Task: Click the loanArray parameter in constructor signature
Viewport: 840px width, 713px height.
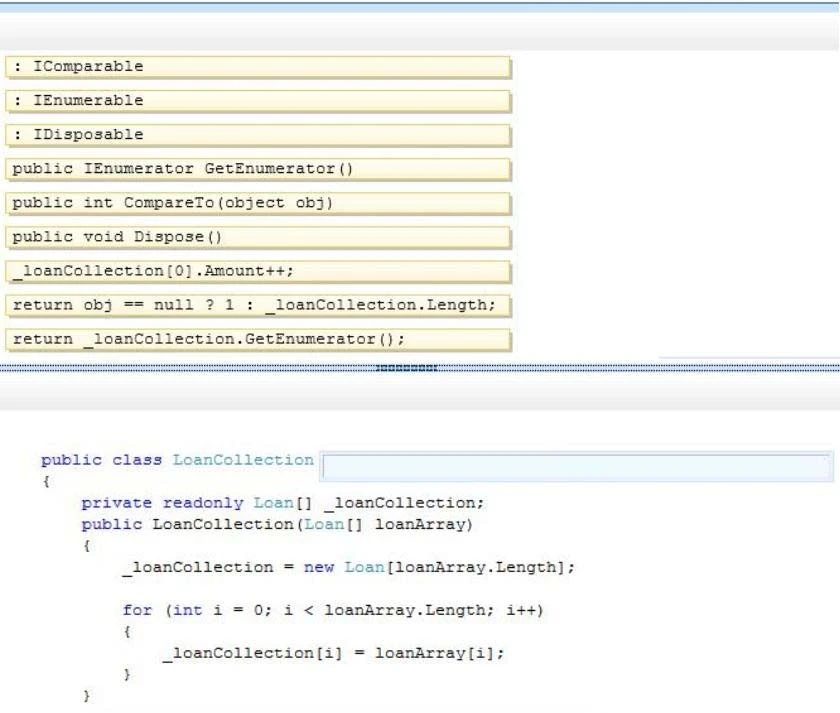Action: (x=428, y=524)
